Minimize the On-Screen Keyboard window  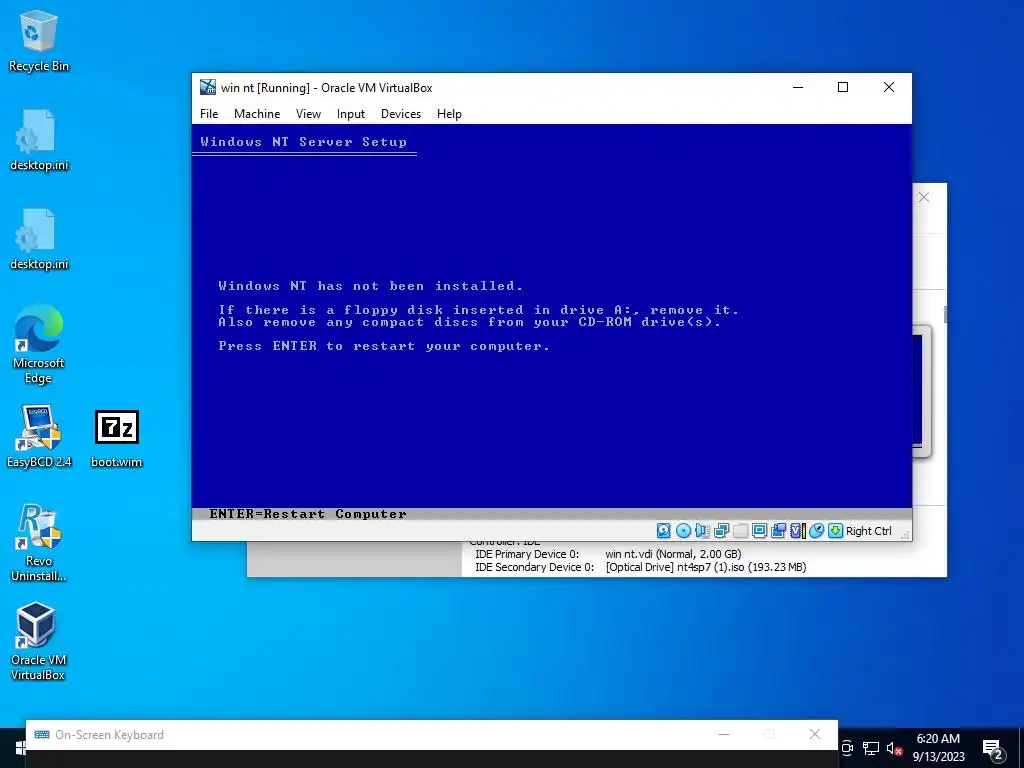coord(724,734)
